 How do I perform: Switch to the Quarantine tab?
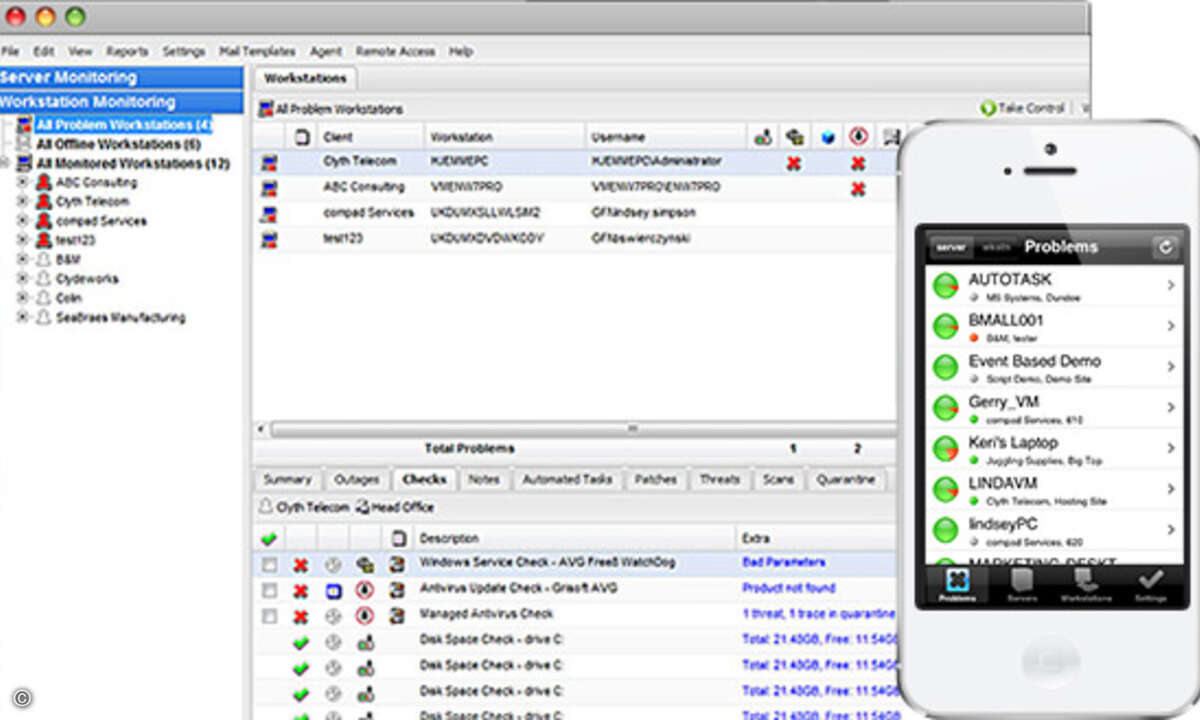(x=846, y=480)
